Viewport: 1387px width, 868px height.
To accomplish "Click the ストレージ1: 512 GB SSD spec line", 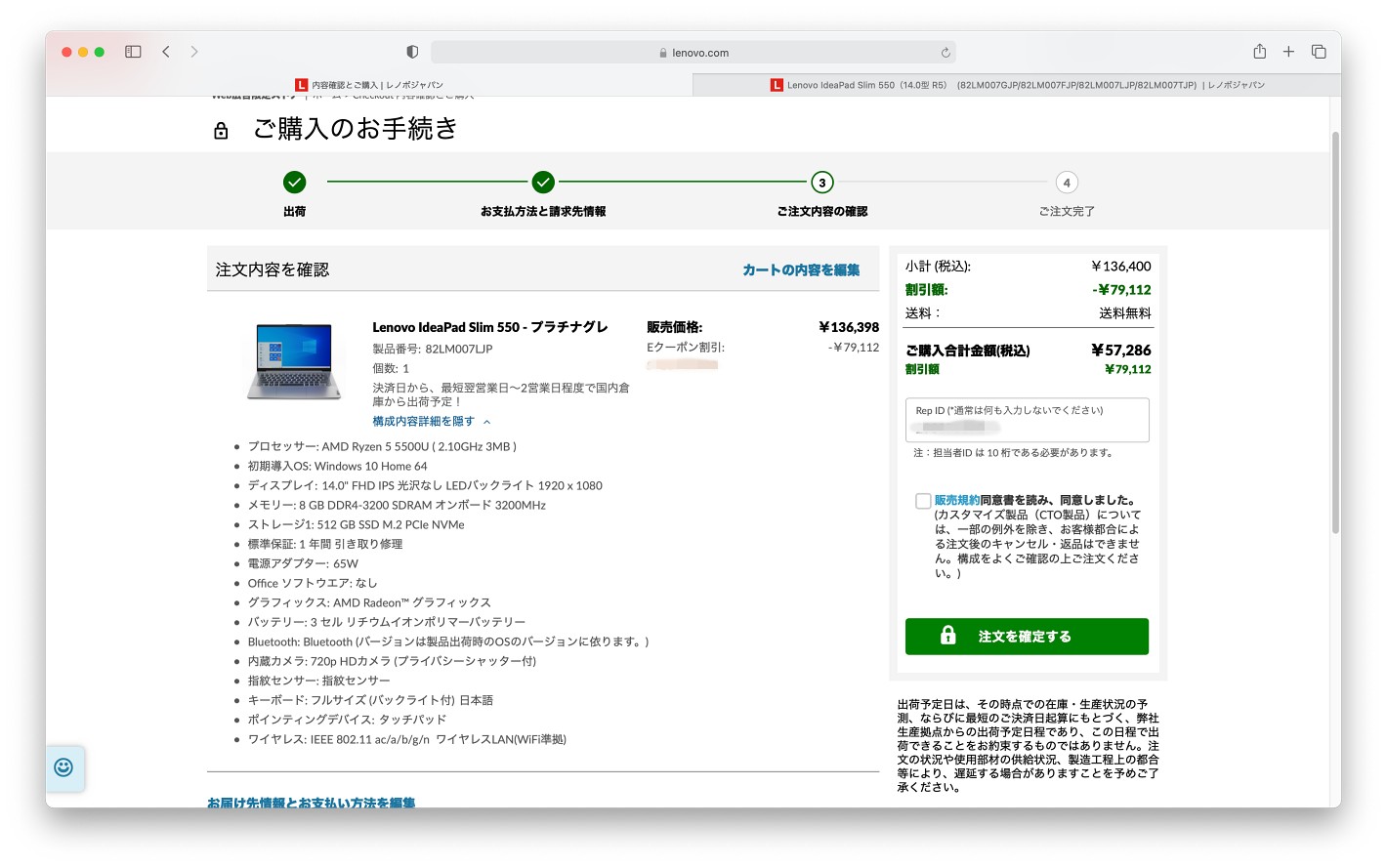I will [356, 524].
